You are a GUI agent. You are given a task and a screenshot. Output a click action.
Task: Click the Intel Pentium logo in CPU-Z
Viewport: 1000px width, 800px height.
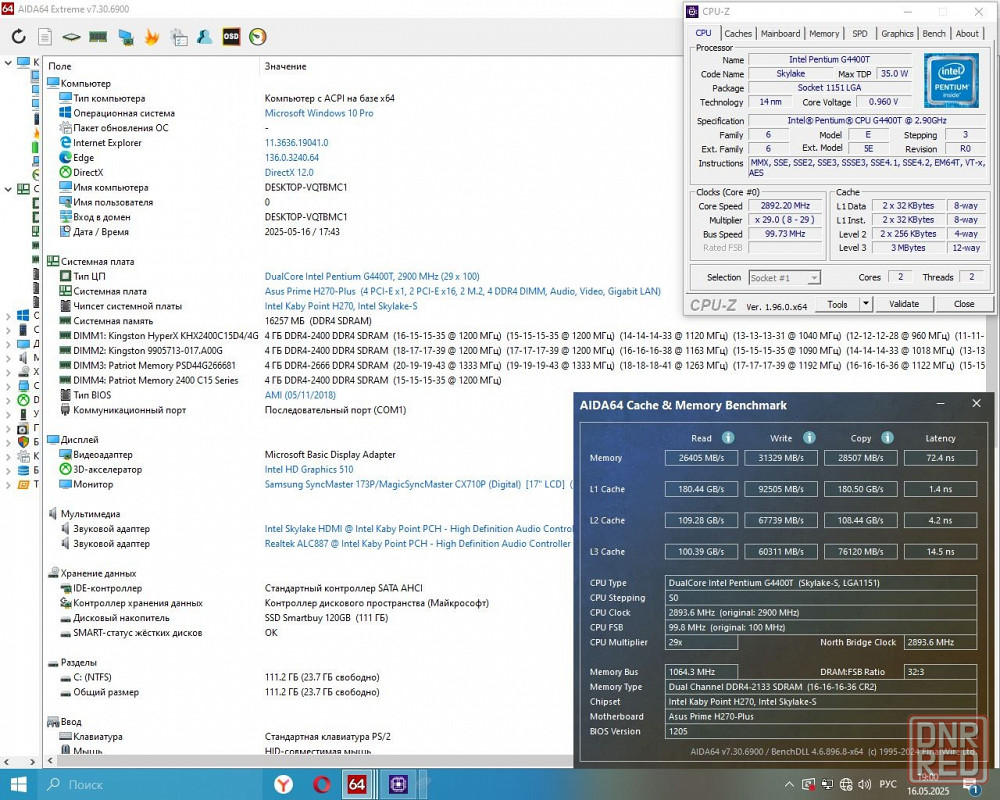(x=951, y=80)
